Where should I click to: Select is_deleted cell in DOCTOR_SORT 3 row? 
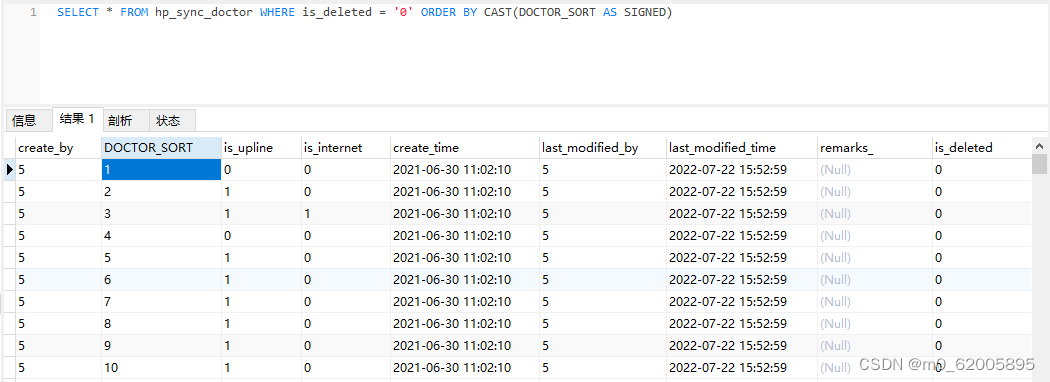tap(981, 214)
